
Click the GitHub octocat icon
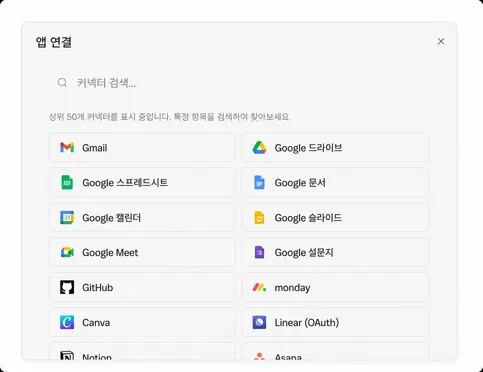(67, 287)
